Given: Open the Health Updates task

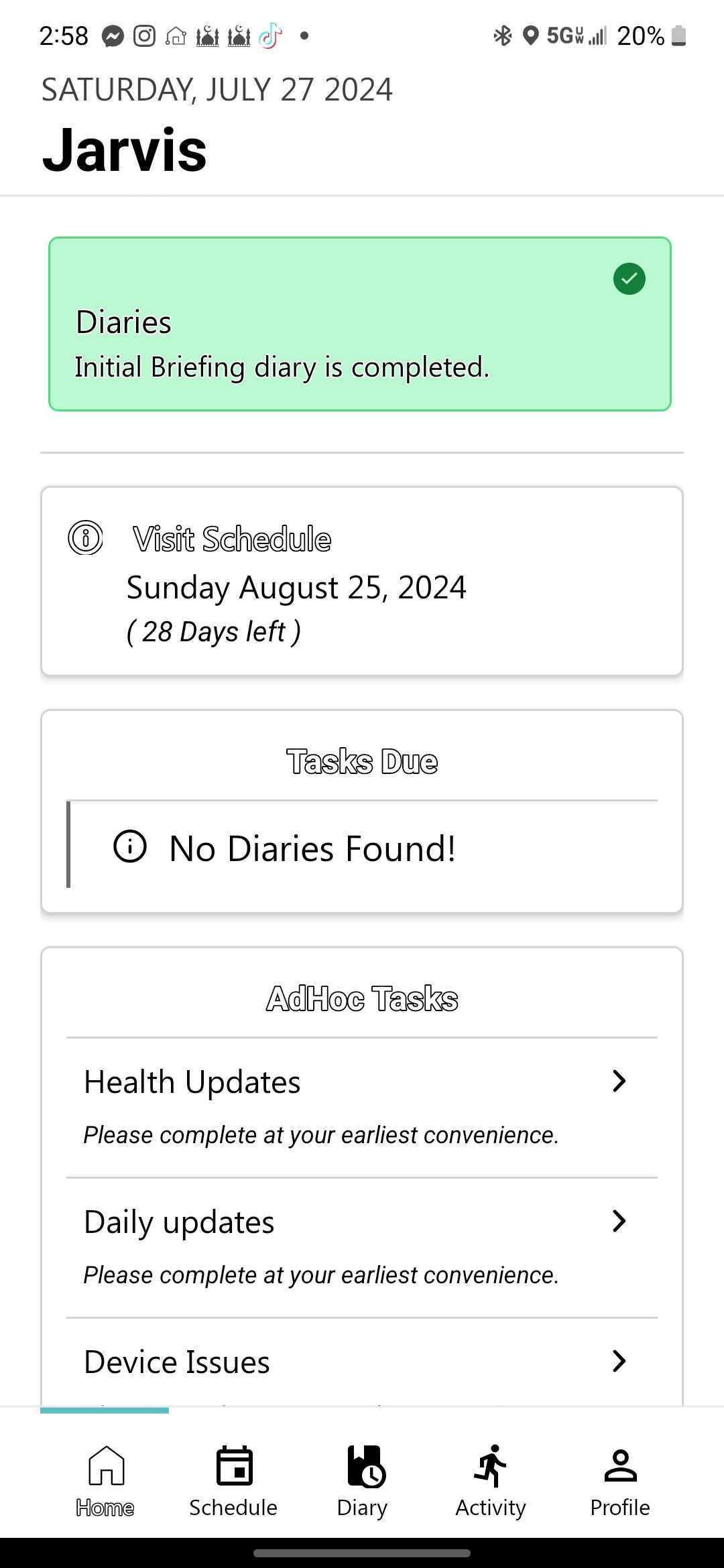Looking at the screenshot, I should pyautogui.click(x=192, y=1082).
